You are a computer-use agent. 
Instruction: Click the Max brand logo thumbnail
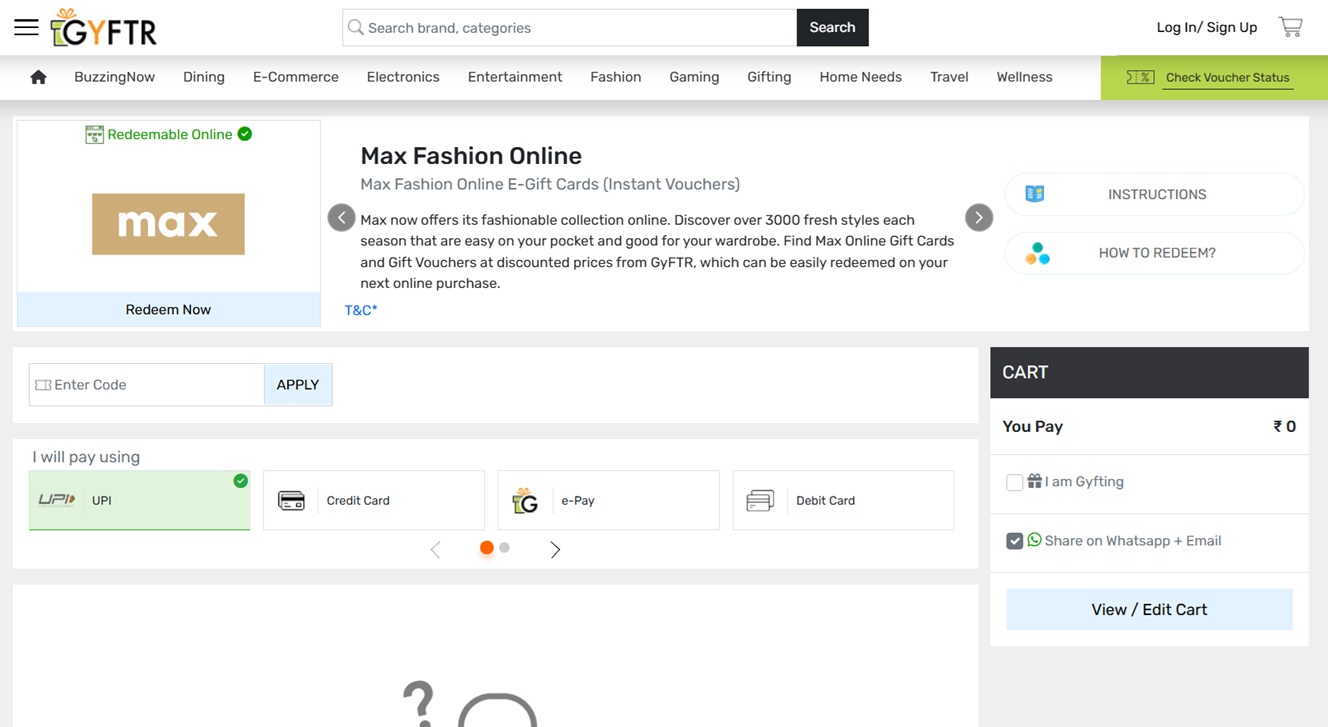pyautogui.click(x=168, y=224)
